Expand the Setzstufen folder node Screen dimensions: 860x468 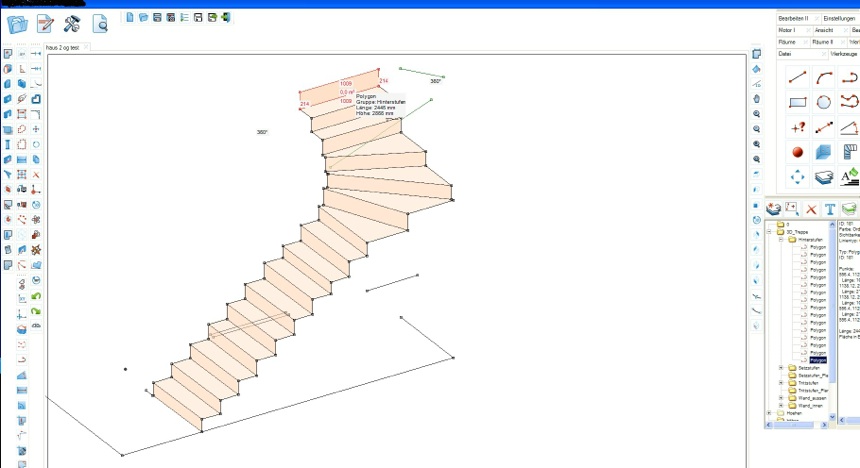tap(780, 368)
